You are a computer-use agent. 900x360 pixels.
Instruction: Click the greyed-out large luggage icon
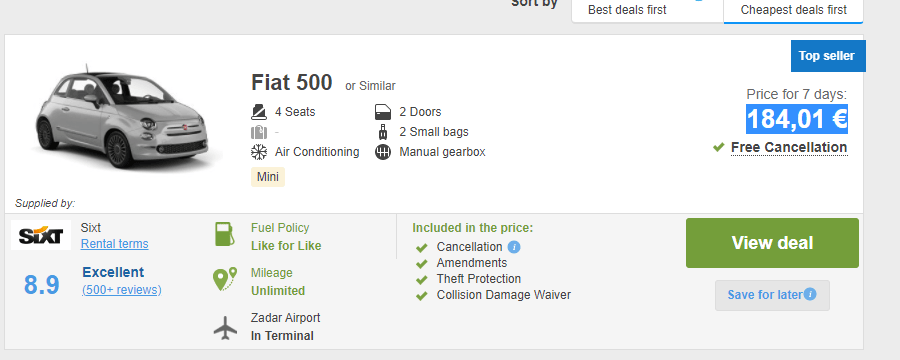259,132
